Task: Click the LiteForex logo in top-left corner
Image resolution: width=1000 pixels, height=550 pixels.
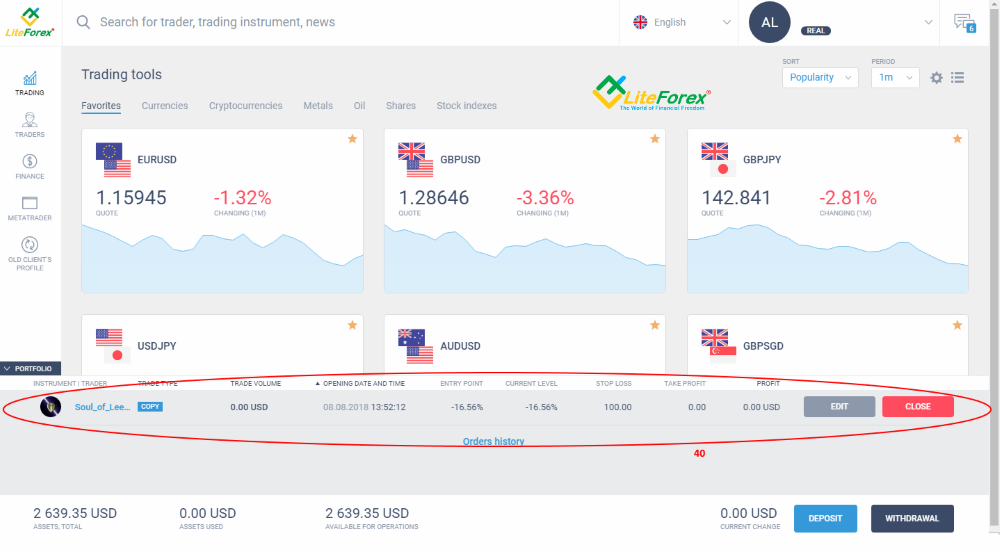Action: coord(30,22)
